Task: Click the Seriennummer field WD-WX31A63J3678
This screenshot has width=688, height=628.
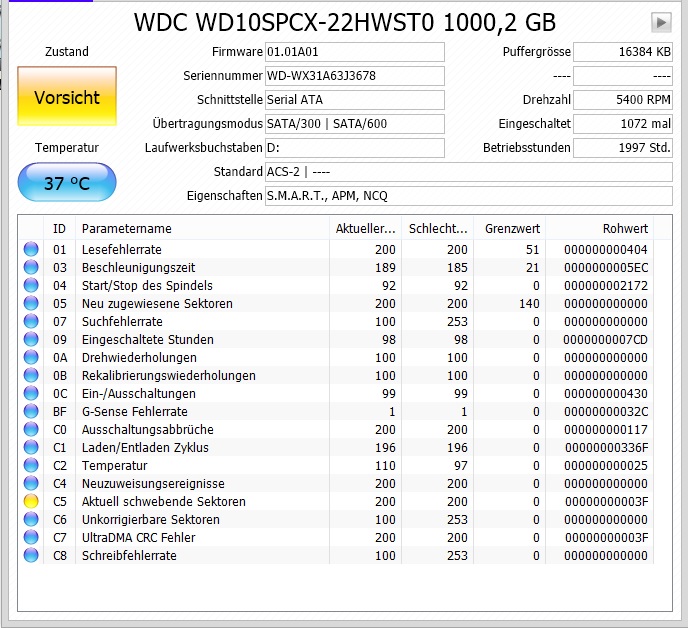Action: [355, 76]
